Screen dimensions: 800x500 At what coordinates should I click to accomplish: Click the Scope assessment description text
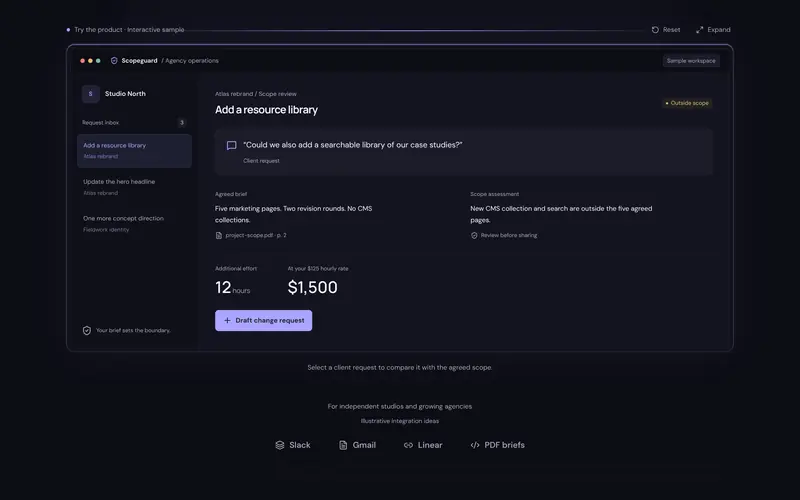[x=561, y=214]
